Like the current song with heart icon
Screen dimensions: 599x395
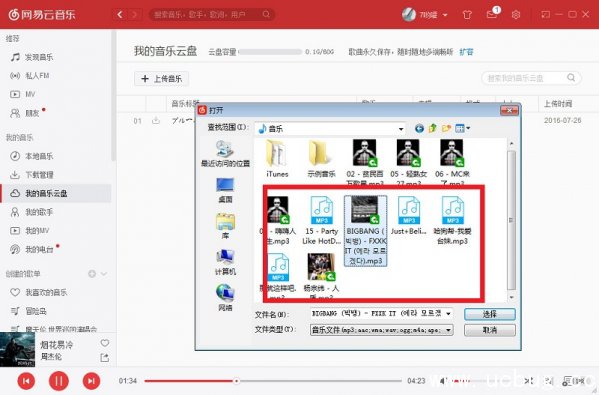tap(105, 343)
